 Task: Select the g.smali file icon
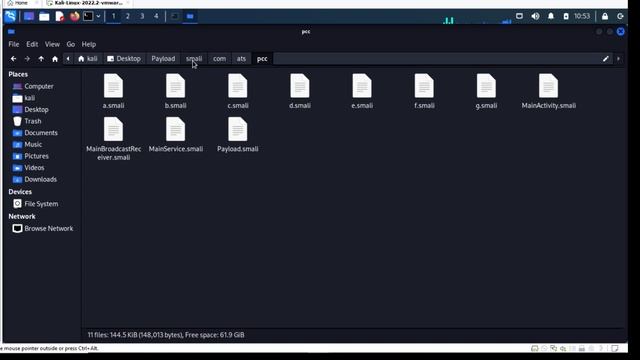(486, 86)
